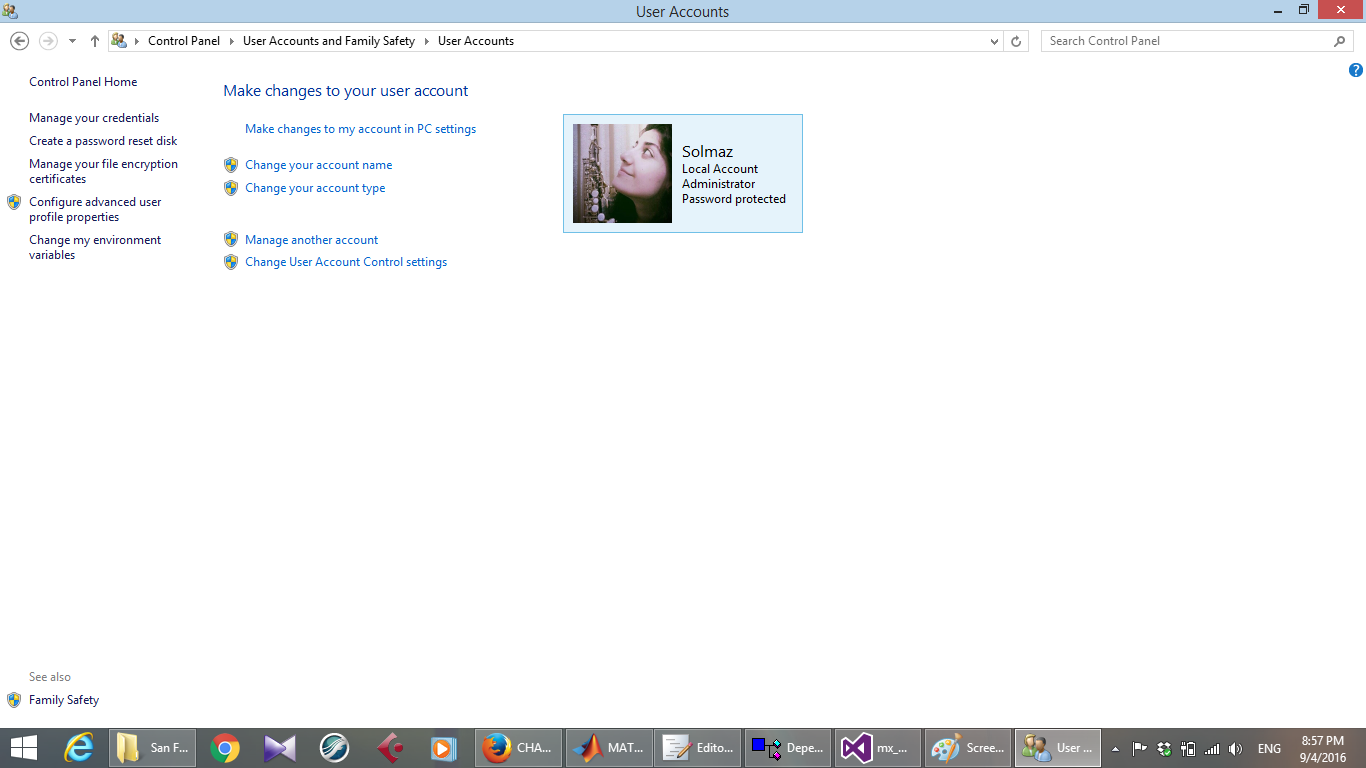
Task: Click Change your account name
Action: 318,165
